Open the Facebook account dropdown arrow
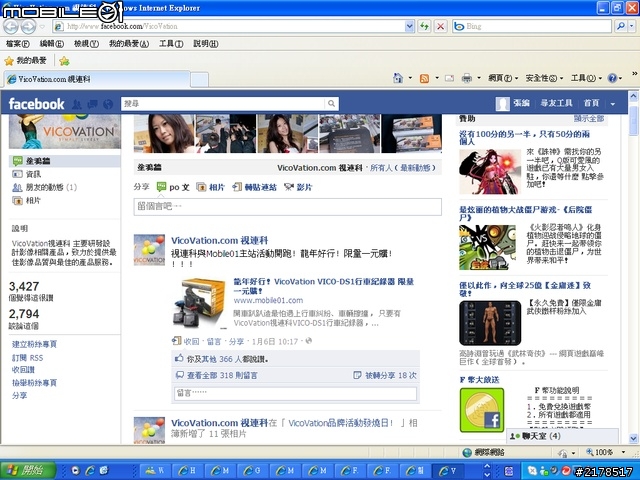640x480 pixels. (613, 104)
